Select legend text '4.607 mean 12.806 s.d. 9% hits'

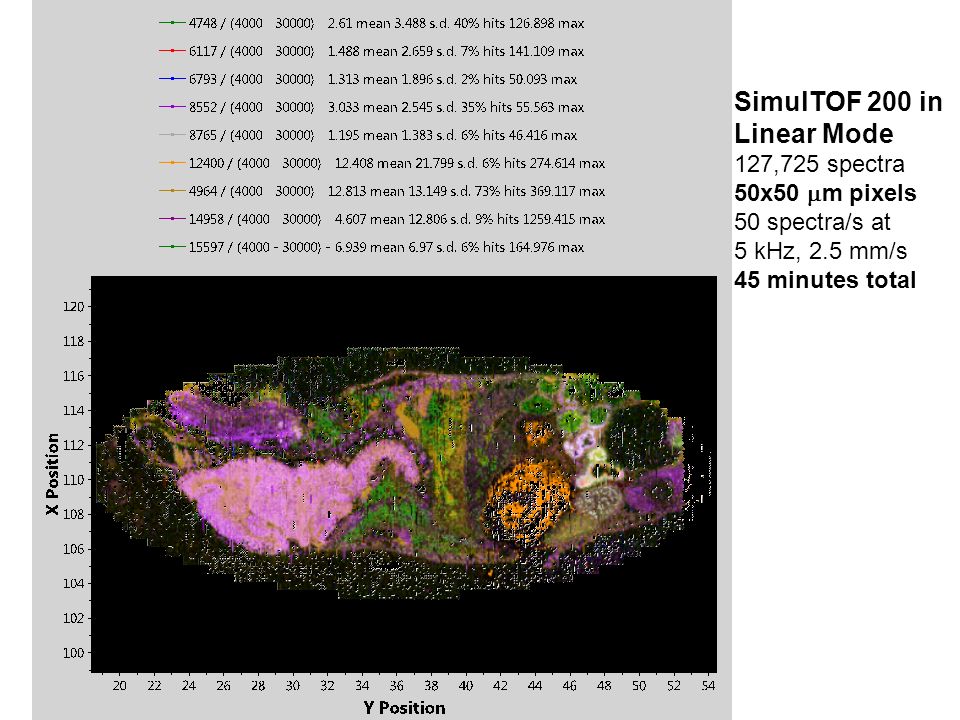427,219
